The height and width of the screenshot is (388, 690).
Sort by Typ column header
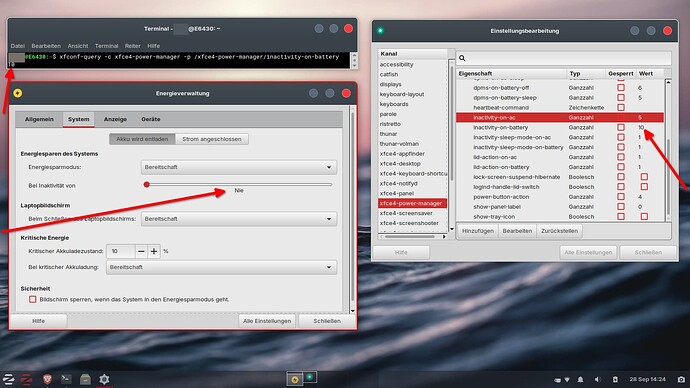[x=586, y=73]
